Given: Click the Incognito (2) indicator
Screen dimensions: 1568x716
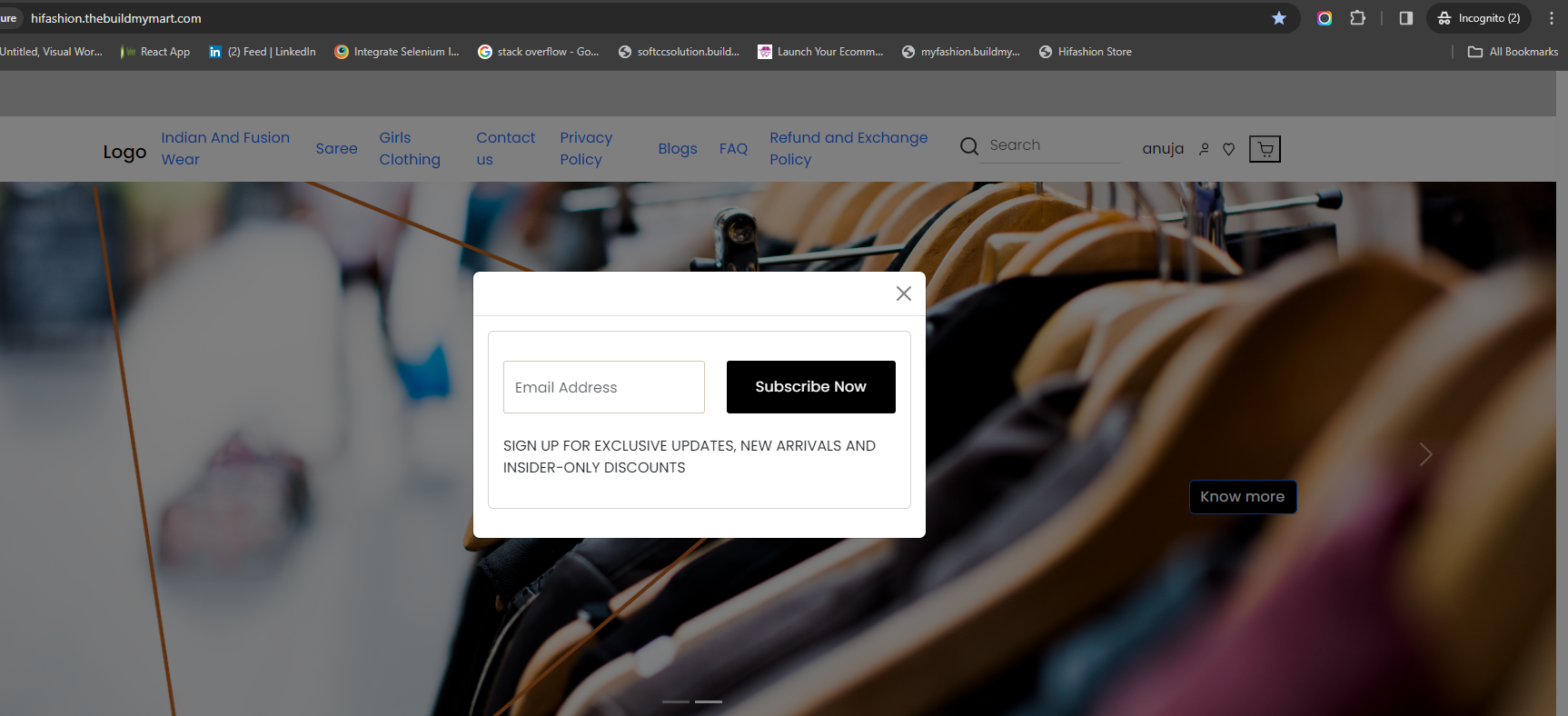Looking at the screenshot, I should coord(1479,18).
